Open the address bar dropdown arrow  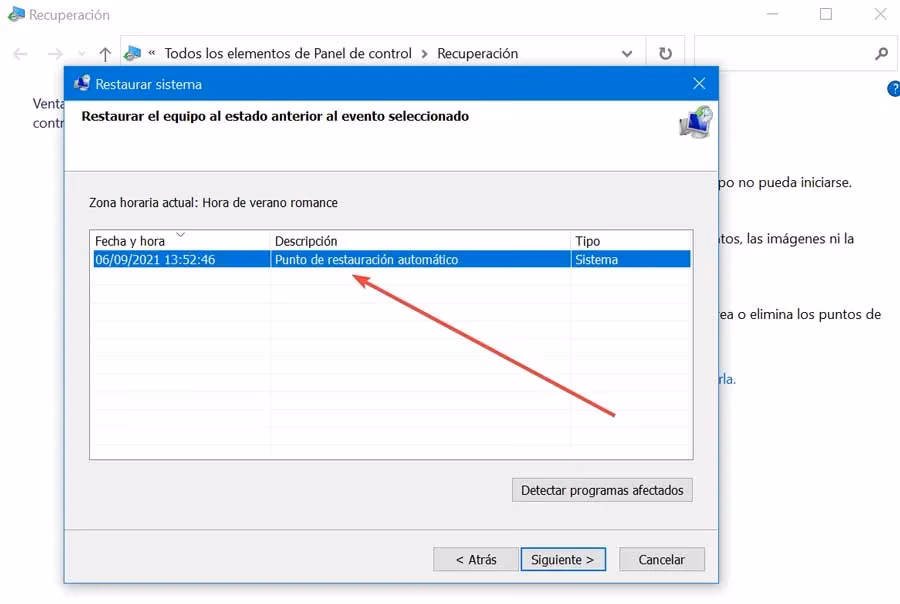coord(627,54)
